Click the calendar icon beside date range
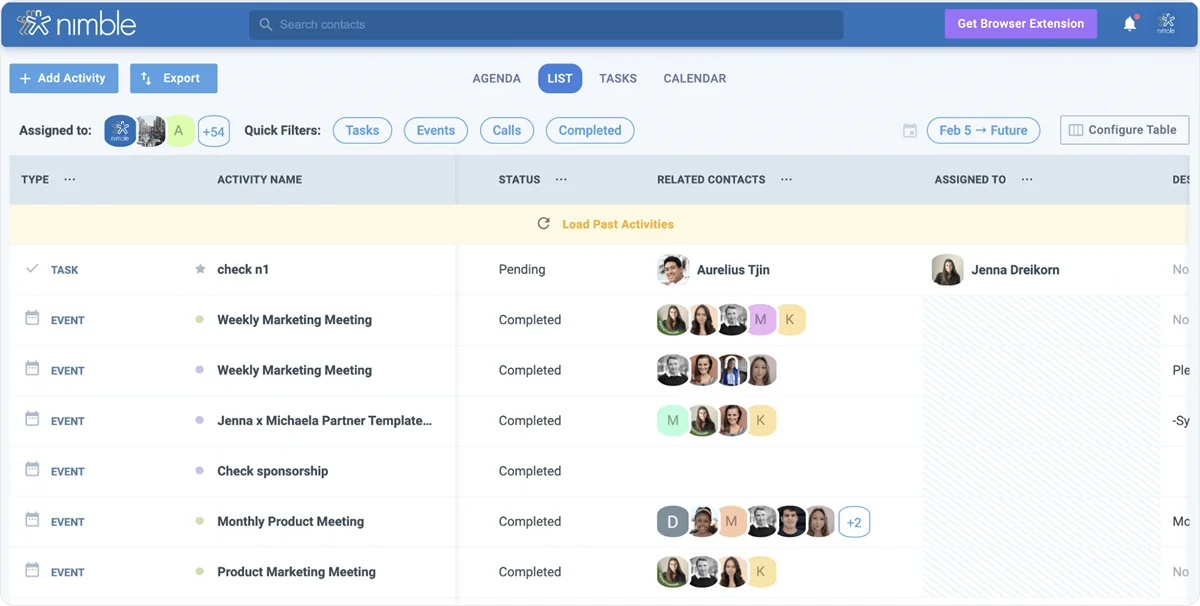Viewport: 1200px width, 606px height. (x=910, y=130)
